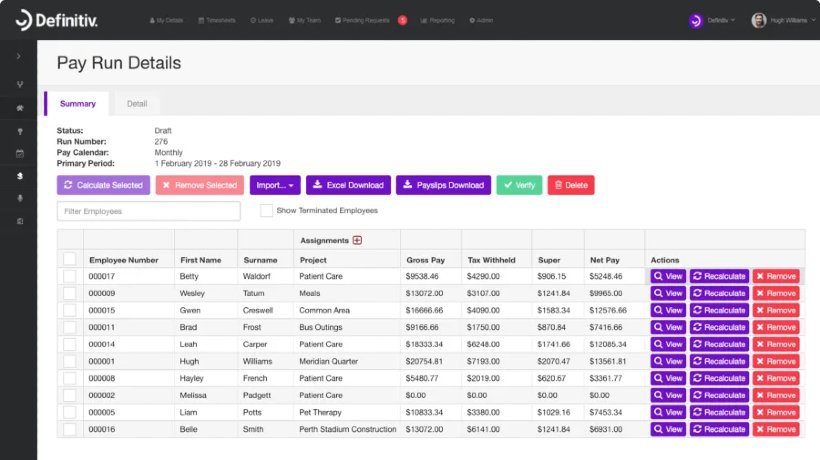Recalculate pay for Gwen Creswell
The image size is (820, 460).
[x=718, y=311]
